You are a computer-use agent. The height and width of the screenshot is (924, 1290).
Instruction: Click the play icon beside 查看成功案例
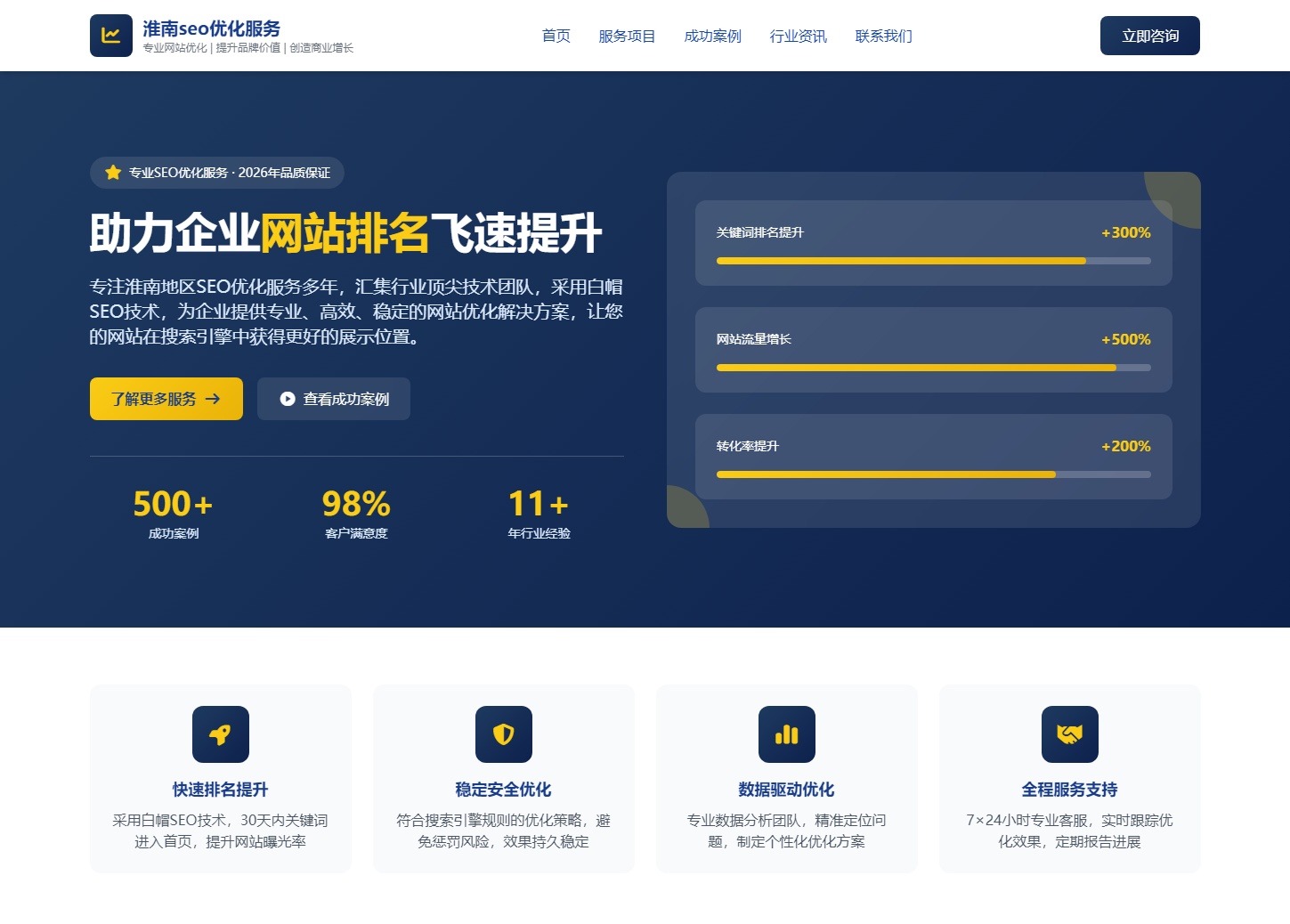click(288, 399)
